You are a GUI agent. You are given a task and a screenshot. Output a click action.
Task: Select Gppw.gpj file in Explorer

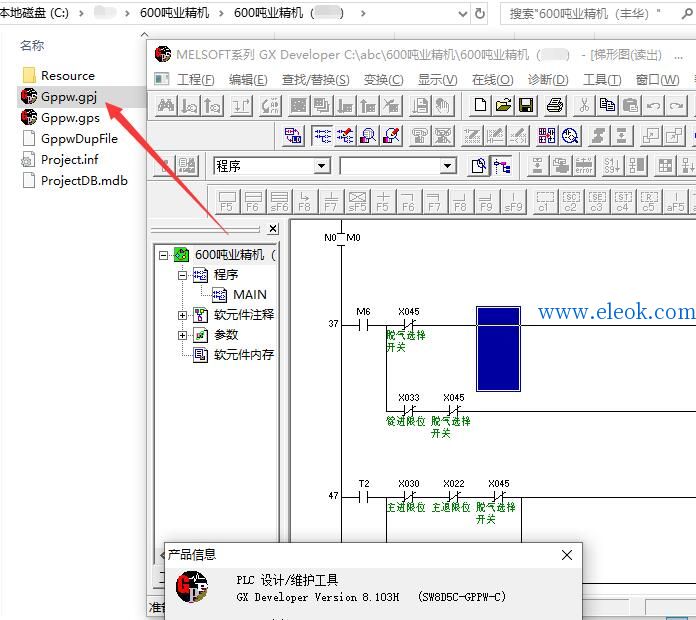(69, 97)
